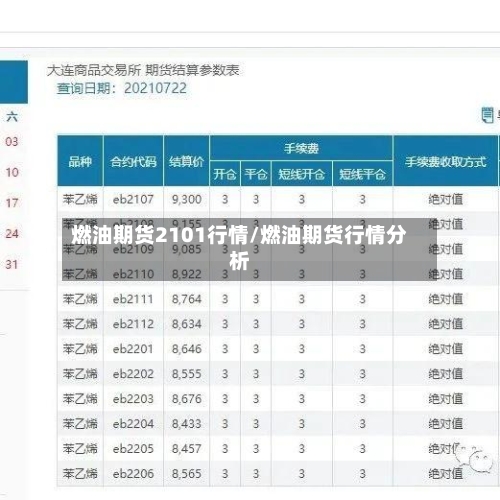Select contract code eb2111

tap(133, 299)
